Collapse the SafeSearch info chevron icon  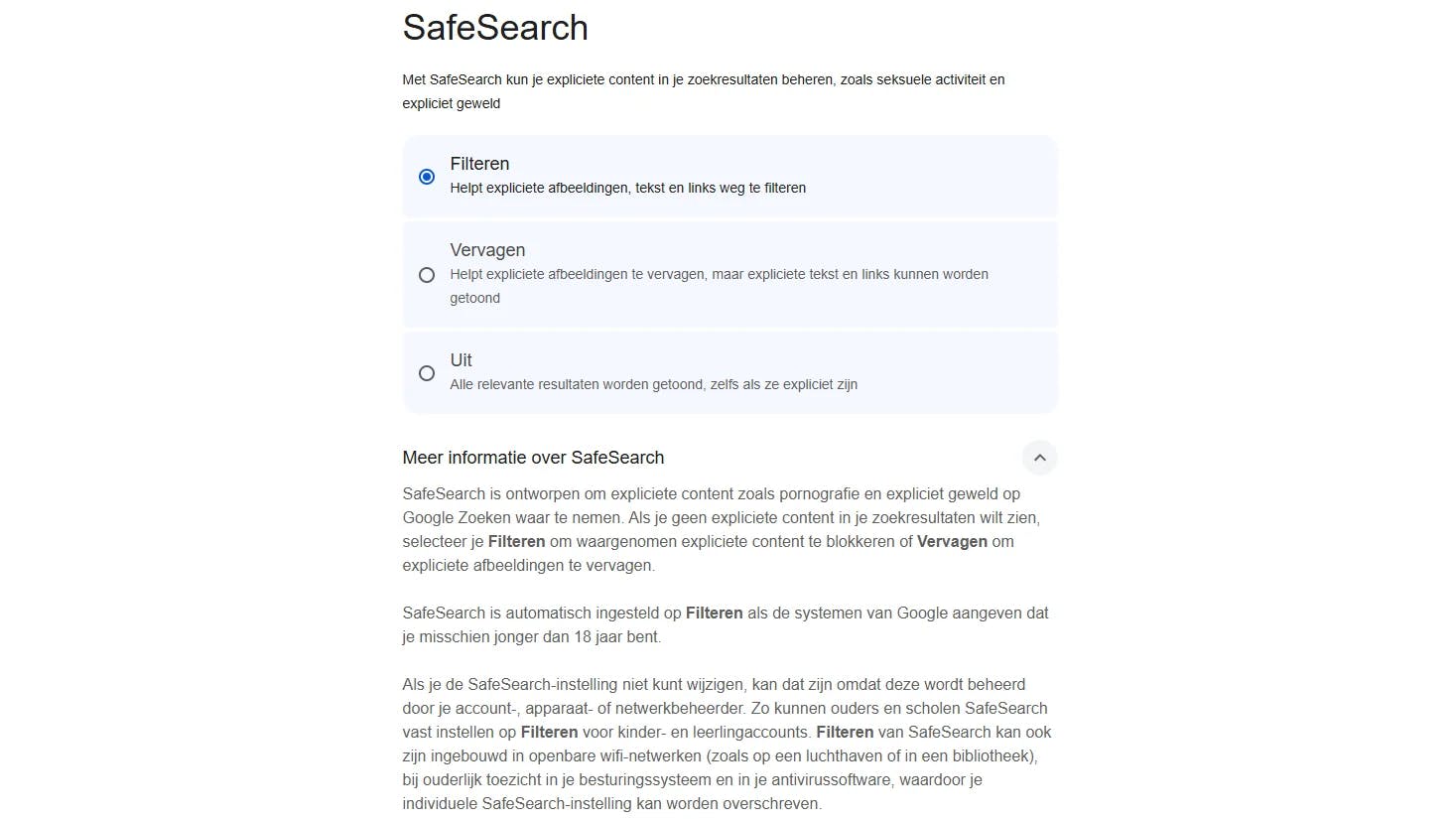pyautogui.click(x=1039, y=458)
